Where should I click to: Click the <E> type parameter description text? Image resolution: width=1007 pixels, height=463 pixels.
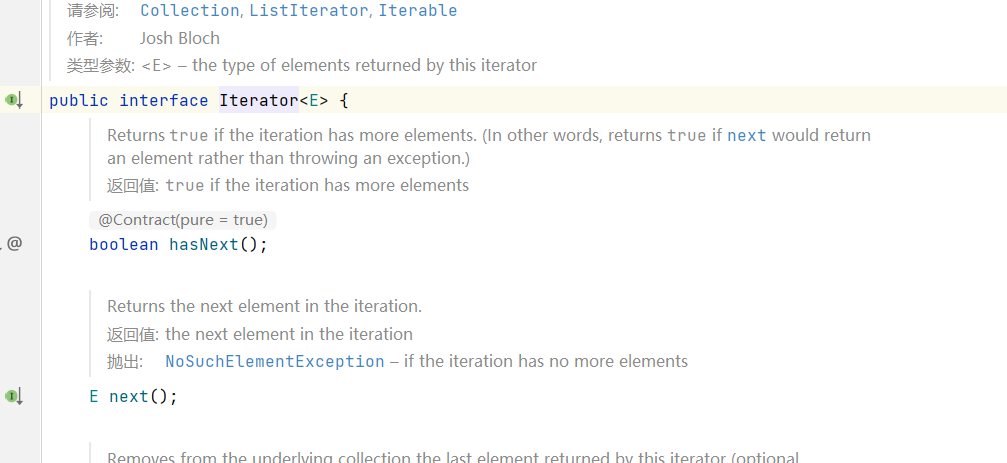point(339,66)
